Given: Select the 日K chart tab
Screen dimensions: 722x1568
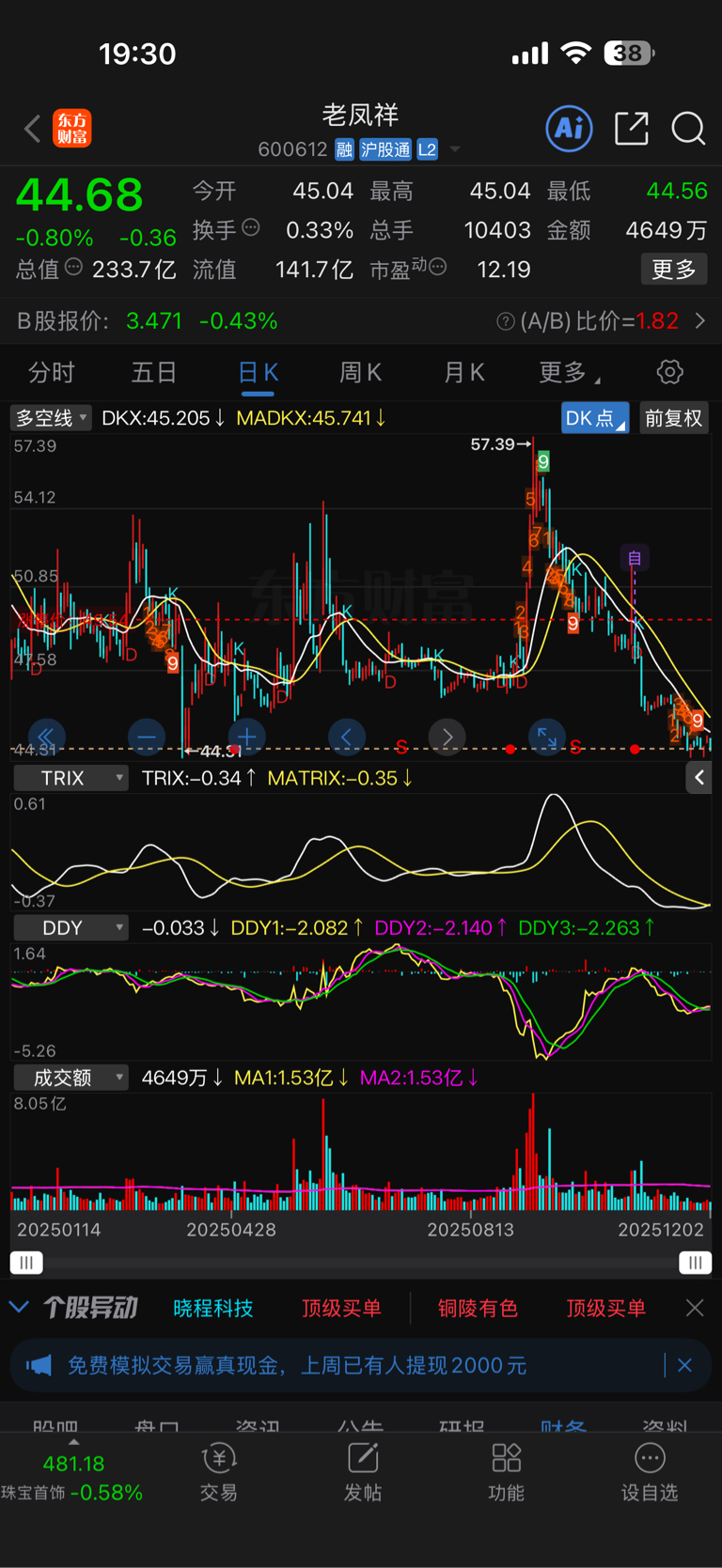Looking at the screenshot, I should pos(258,373).
